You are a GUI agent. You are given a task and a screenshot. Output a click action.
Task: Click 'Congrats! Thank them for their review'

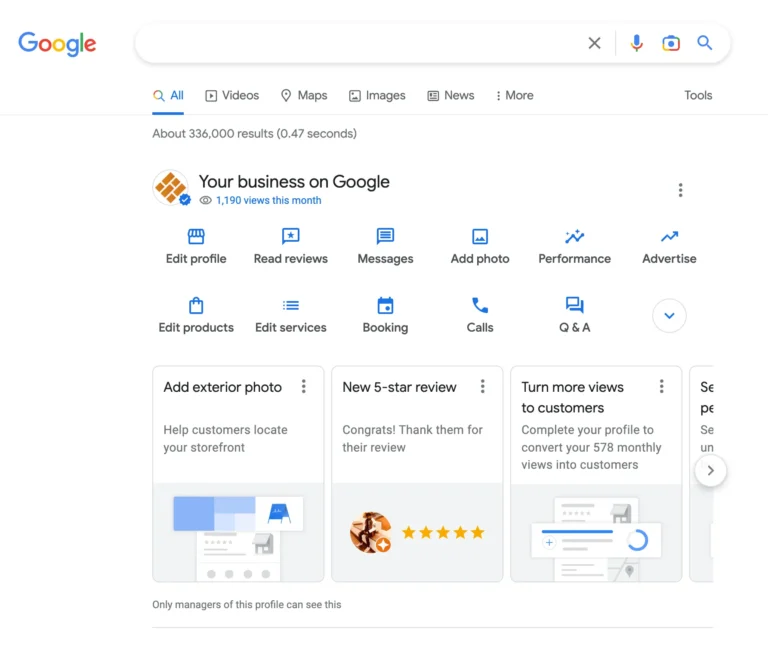pos(412,439)
